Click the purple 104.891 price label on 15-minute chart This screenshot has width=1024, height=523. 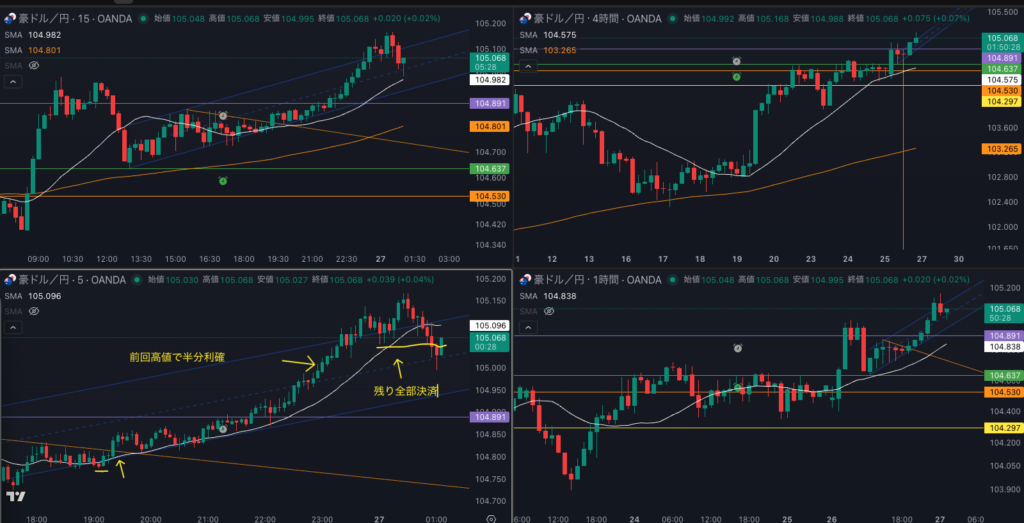(x=491, y=103)
